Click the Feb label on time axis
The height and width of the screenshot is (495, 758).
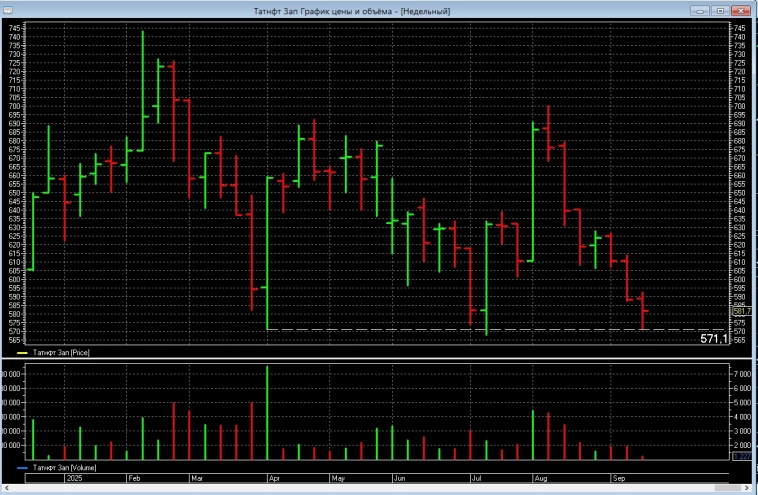(x=134, y=479)
